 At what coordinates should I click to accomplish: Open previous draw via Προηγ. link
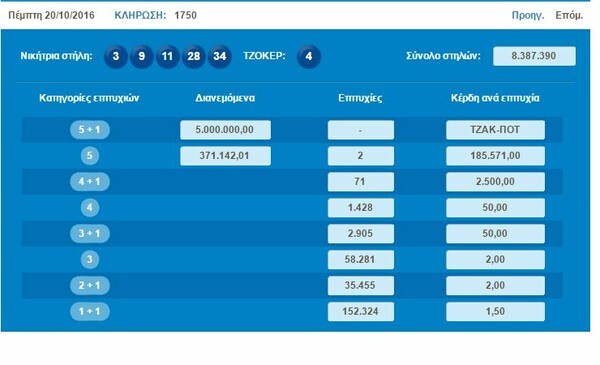click(528, 15)
